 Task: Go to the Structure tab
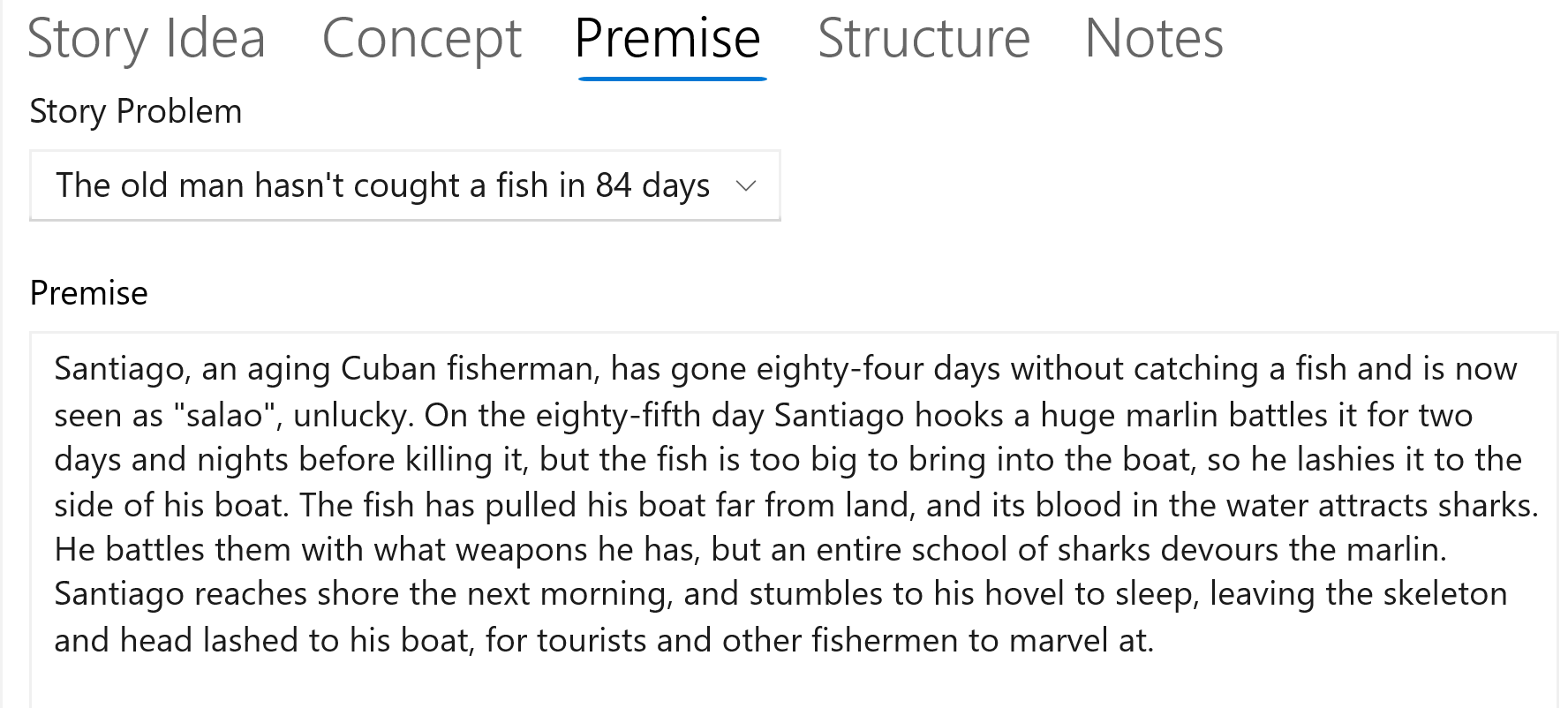(923, 39)
